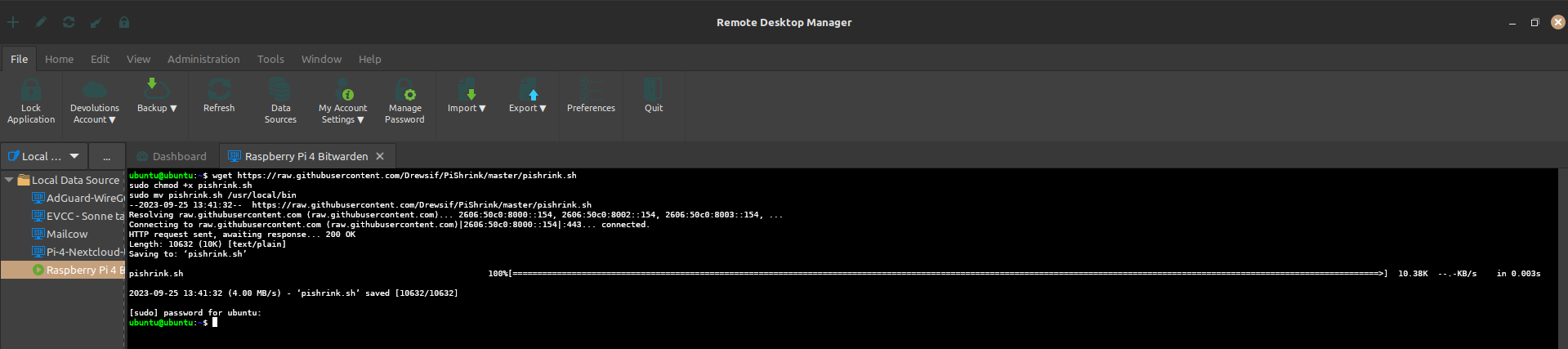1568x349 pixels.
Task: Collapse the Local Data Source tree node
Action: [9, 180]
